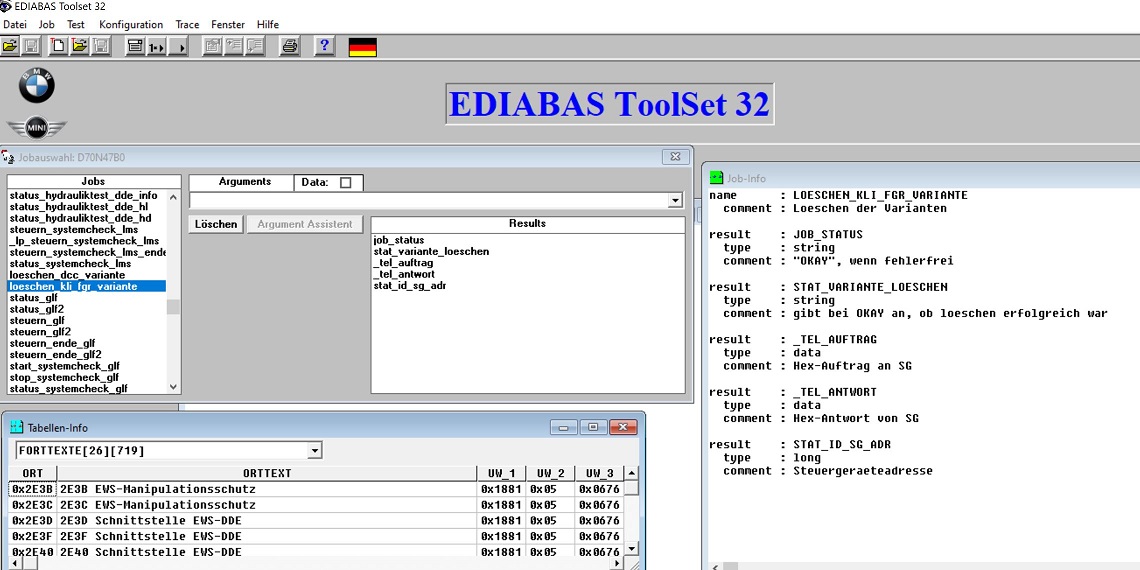Click the table's horizontal scroll right arrow

click(x=617, y=563)
